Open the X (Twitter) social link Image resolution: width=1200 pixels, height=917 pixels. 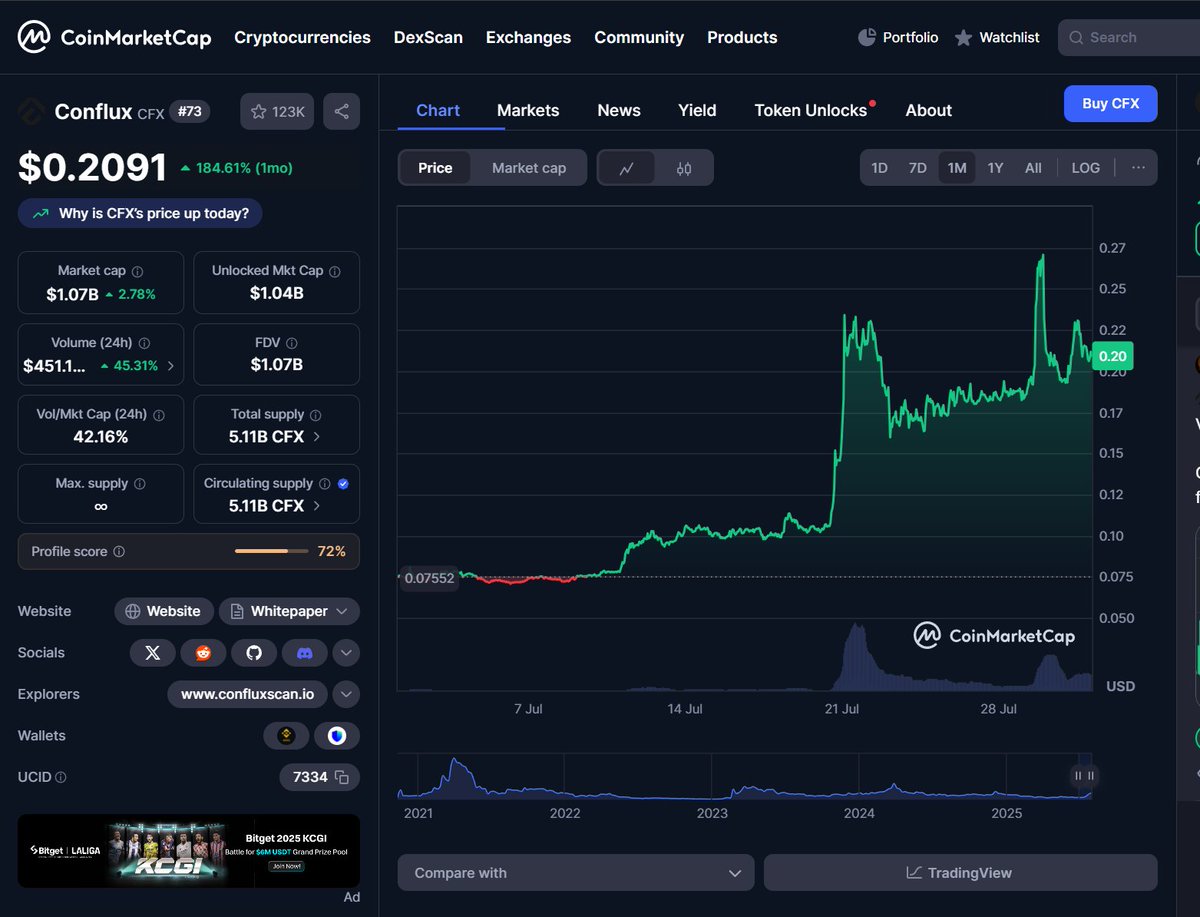[x=153, y=653]
